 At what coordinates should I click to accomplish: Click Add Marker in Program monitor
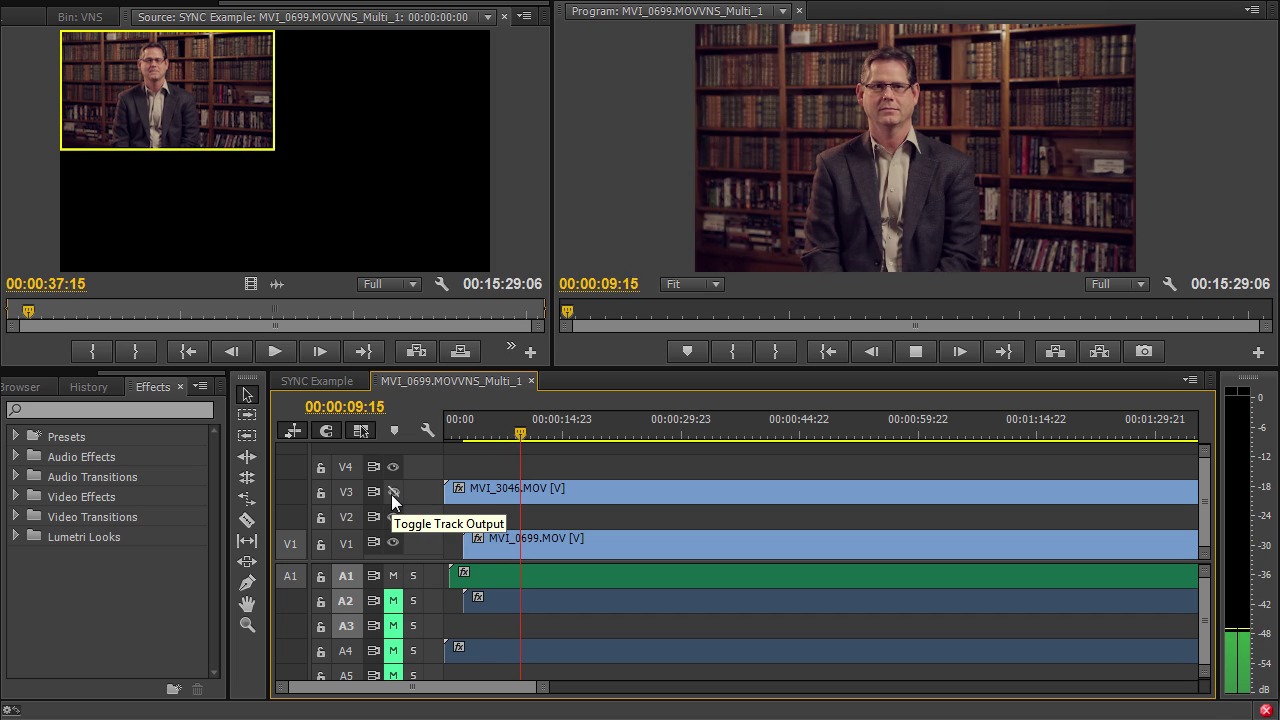tap(687, 351)
